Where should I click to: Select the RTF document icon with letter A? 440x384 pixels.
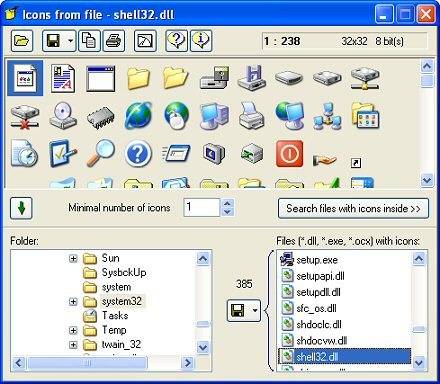point(63,79)
